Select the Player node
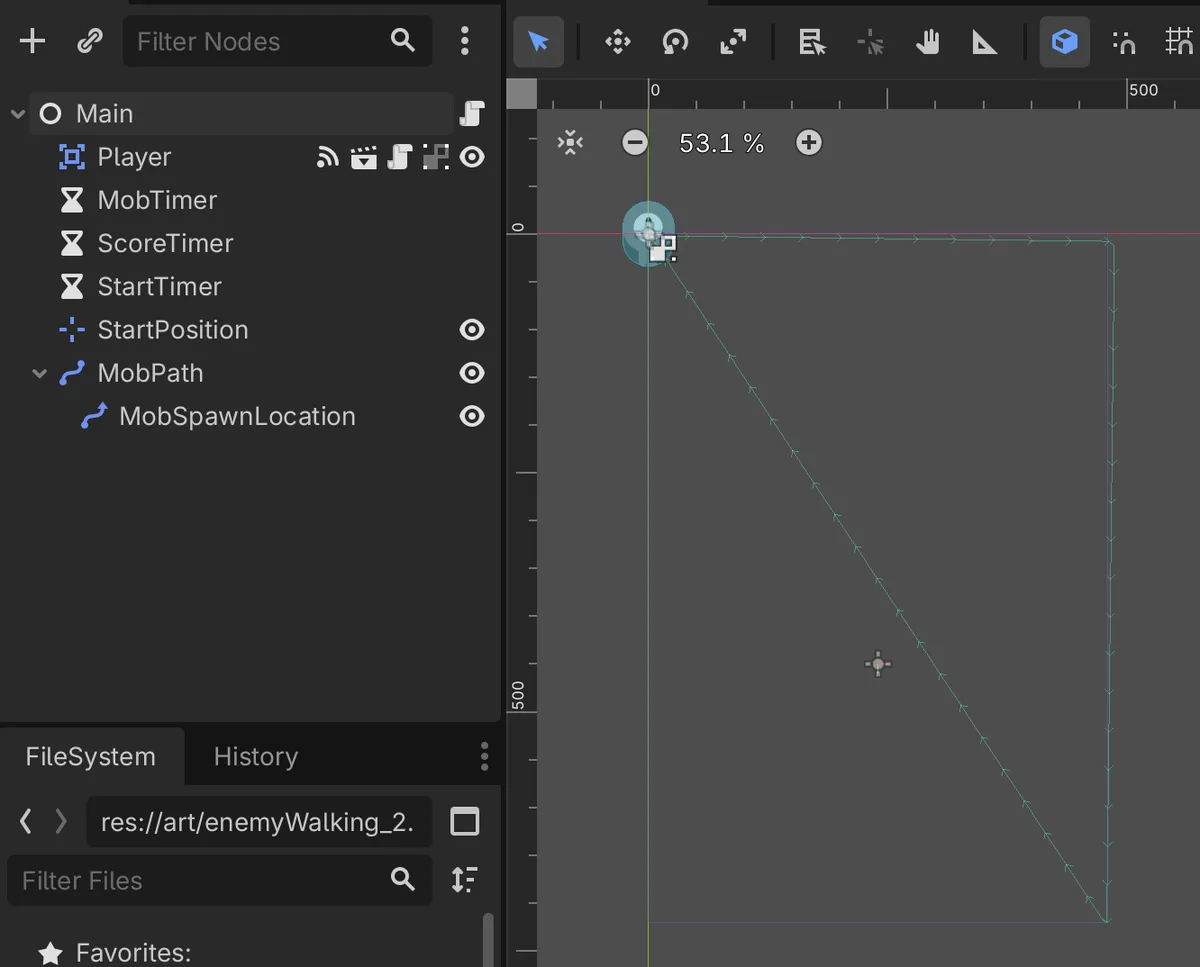The image size is (1200, 967). pyautogui.click(x=134, y=157)
